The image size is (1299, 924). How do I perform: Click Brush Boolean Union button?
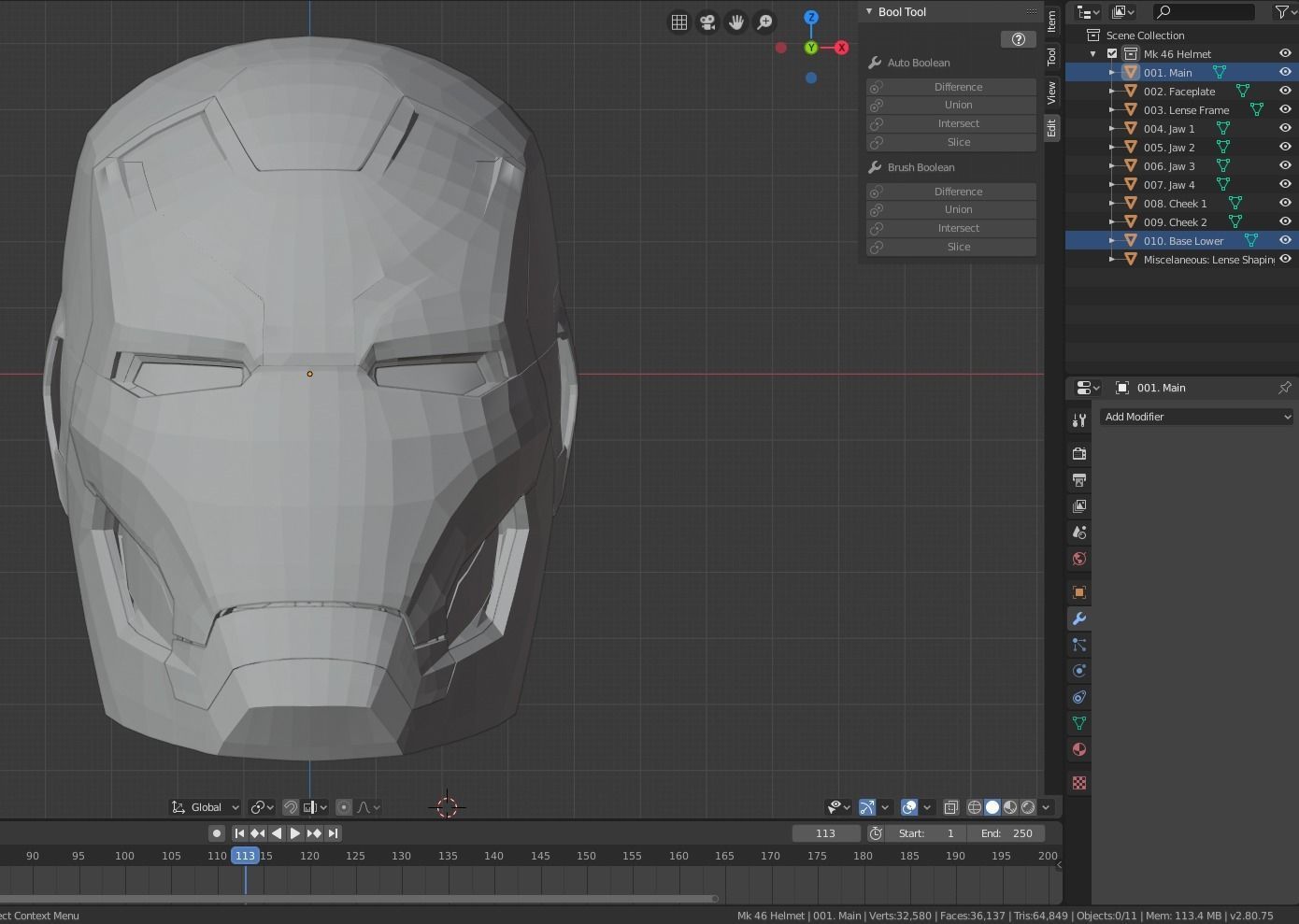tap(958, 209)
